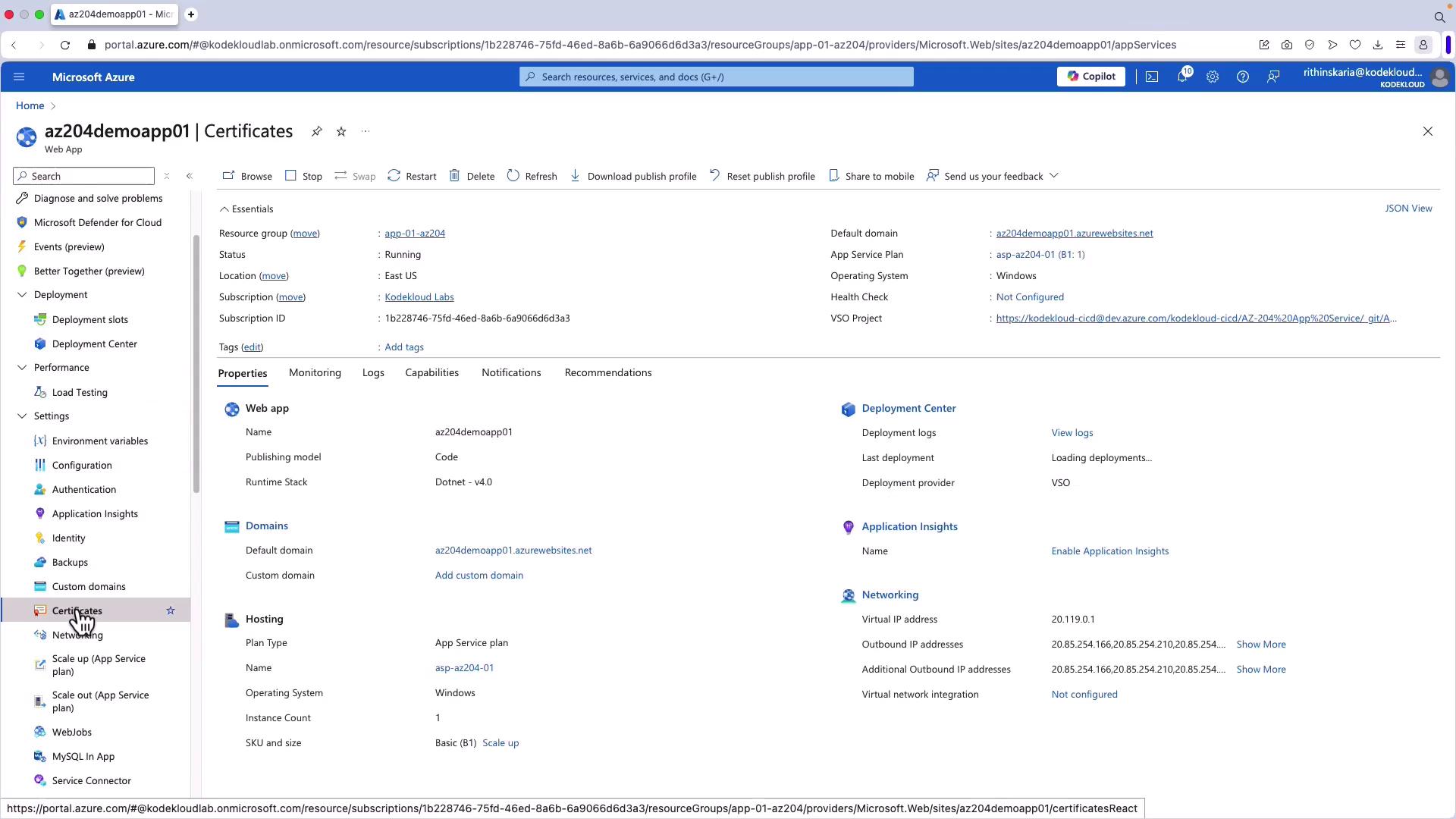Switch to the Monitoring tab
Image resolution: width=1456 pixels, height=819 pixels.
point(315,373)
